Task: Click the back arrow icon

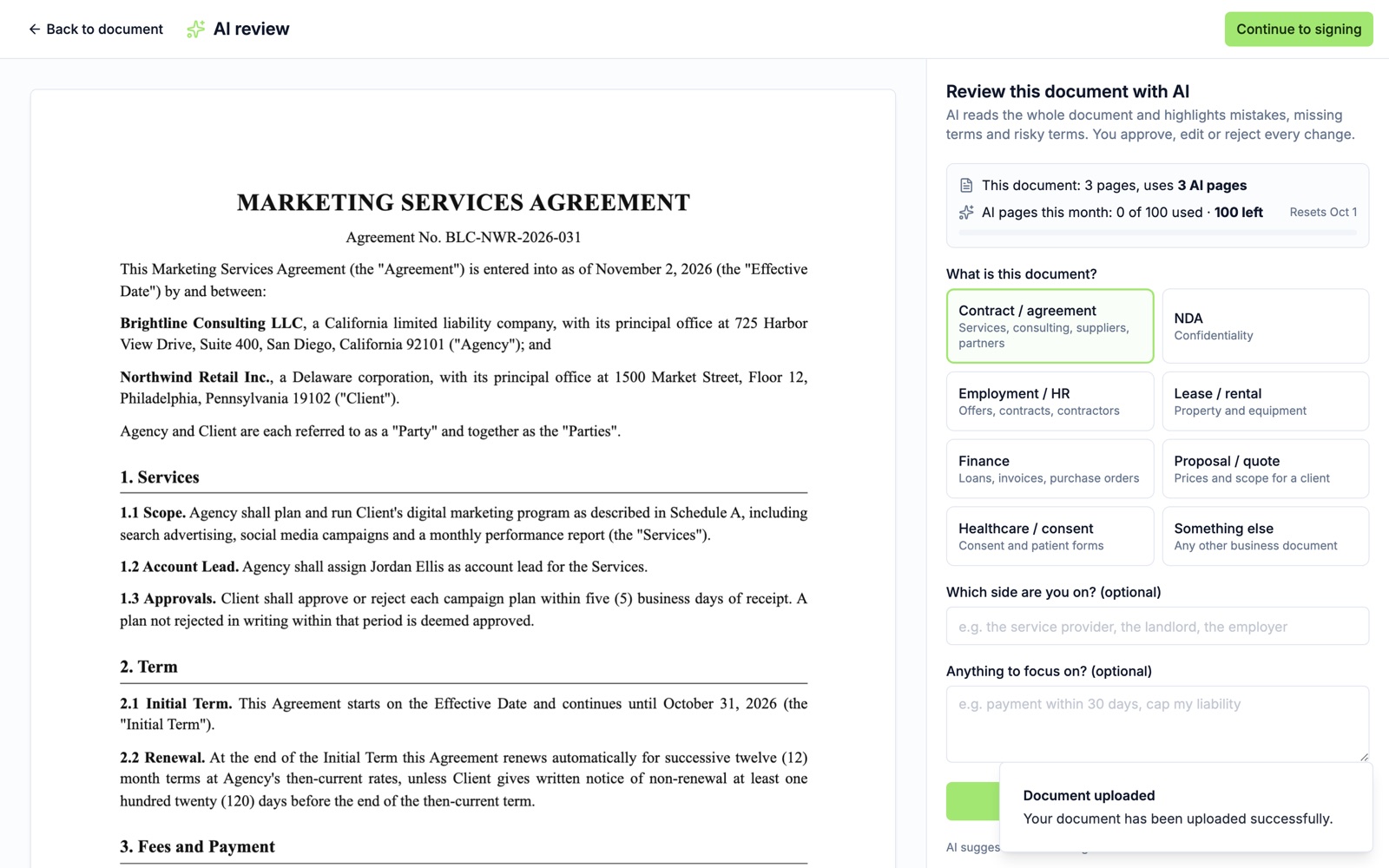Action: 35,30
